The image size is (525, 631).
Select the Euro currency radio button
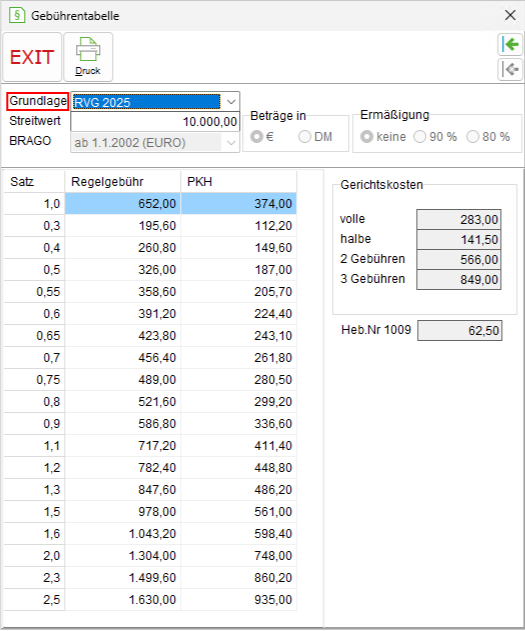click(262, 137)
